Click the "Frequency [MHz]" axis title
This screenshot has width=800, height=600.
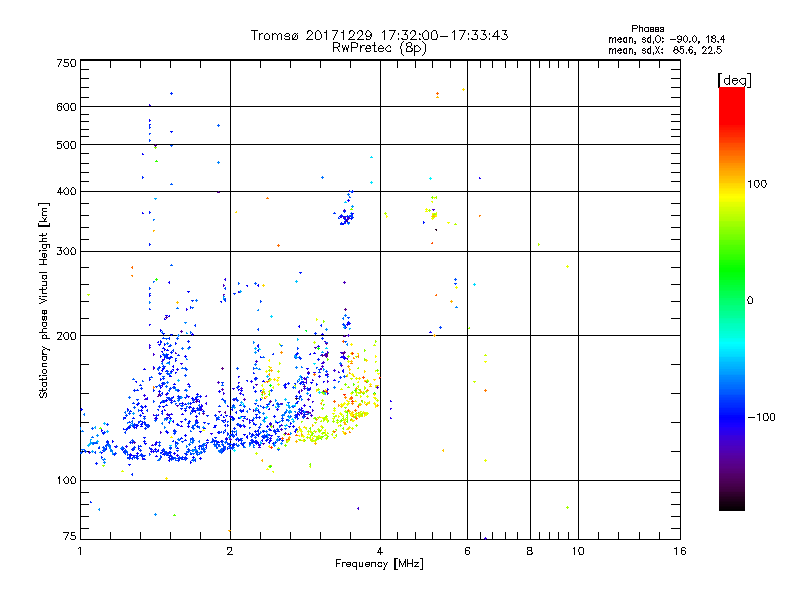(x=379, y=564)
